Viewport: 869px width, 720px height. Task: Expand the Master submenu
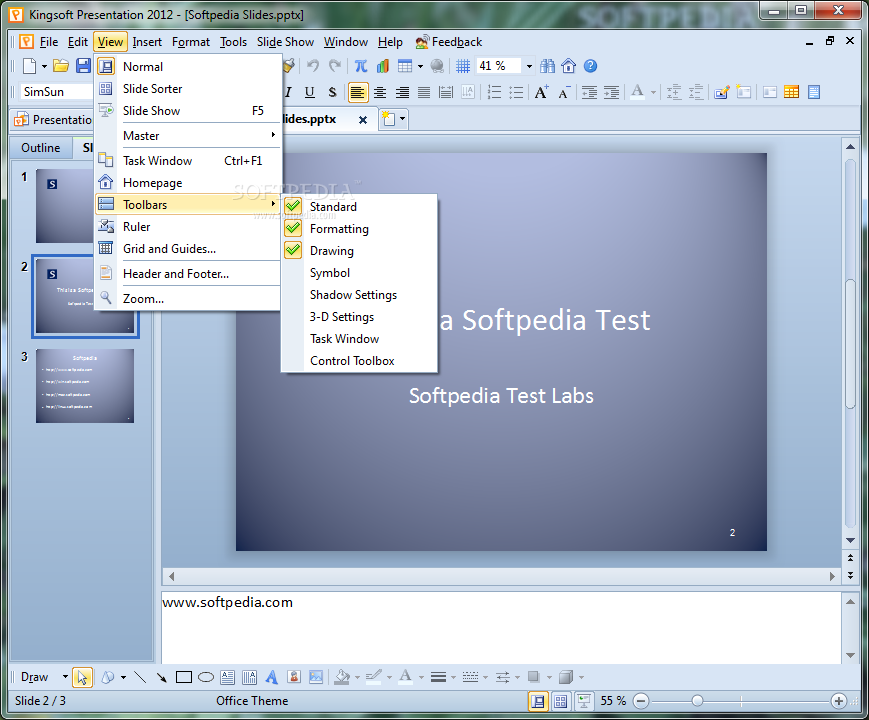[x=188, y=136]
